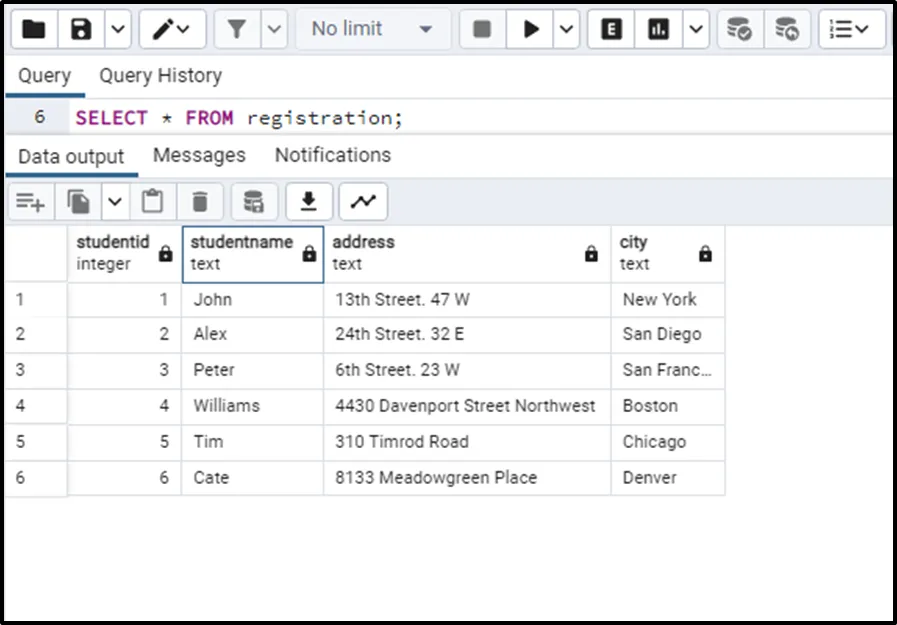Click the Explain query E icon
The height and width of the screenshot is (625, 897).
611,29
